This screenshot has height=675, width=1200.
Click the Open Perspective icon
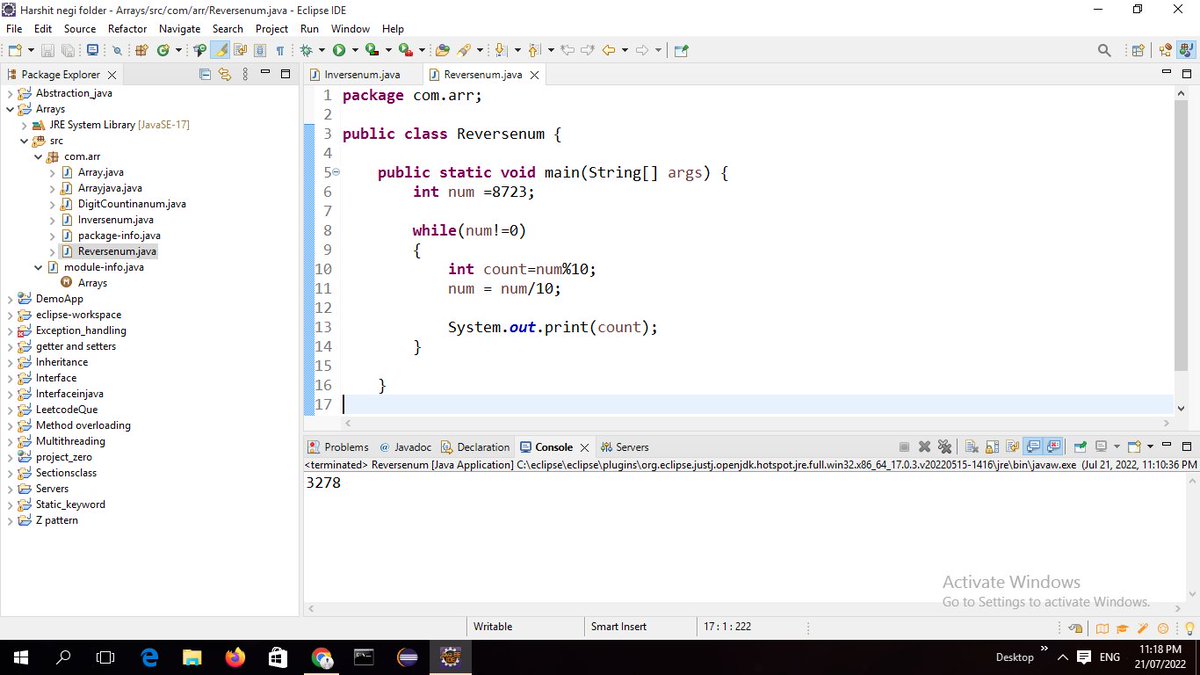coord(1139,50)
